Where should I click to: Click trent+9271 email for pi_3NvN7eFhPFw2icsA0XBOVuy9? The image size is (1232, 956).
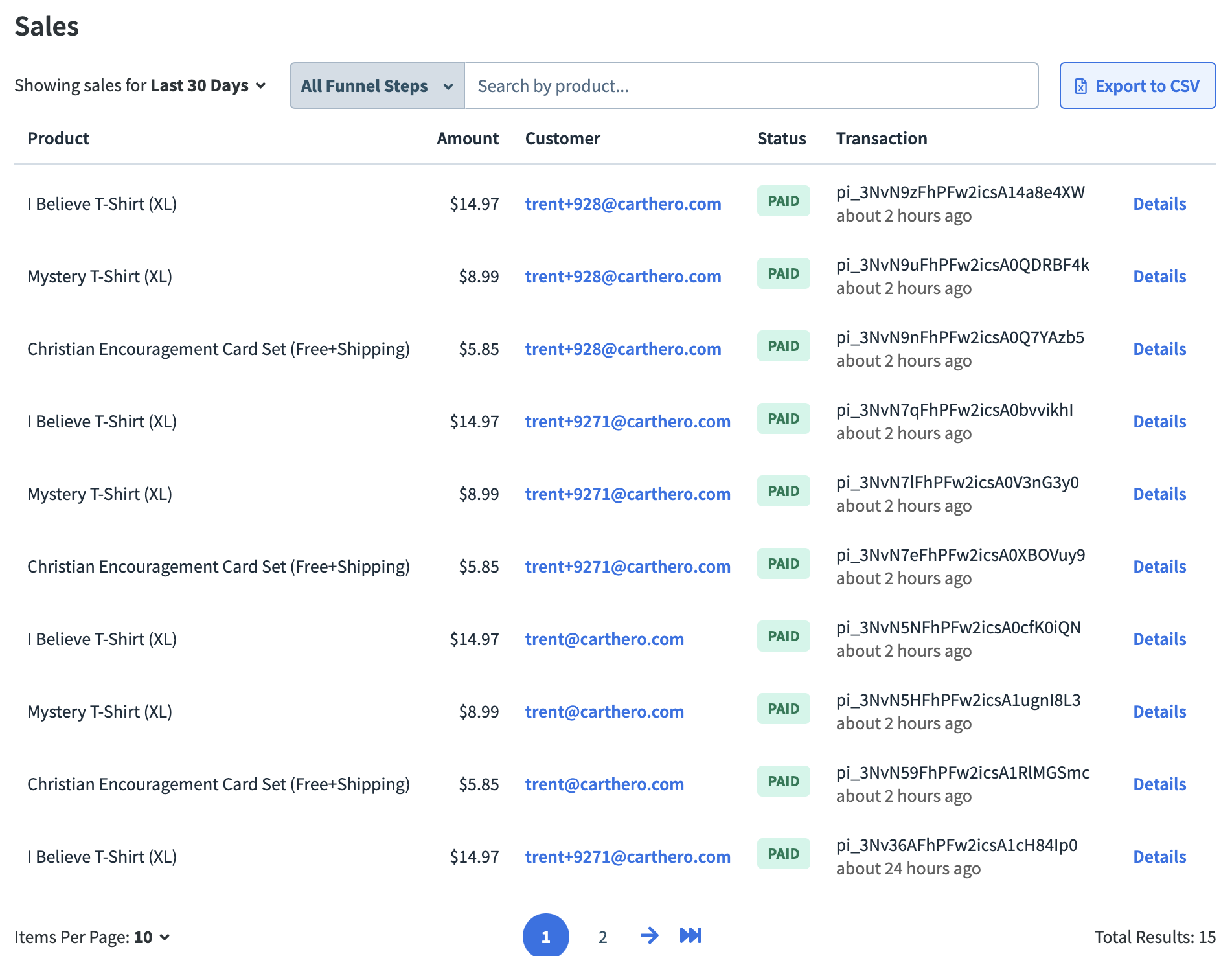[628, 567]
